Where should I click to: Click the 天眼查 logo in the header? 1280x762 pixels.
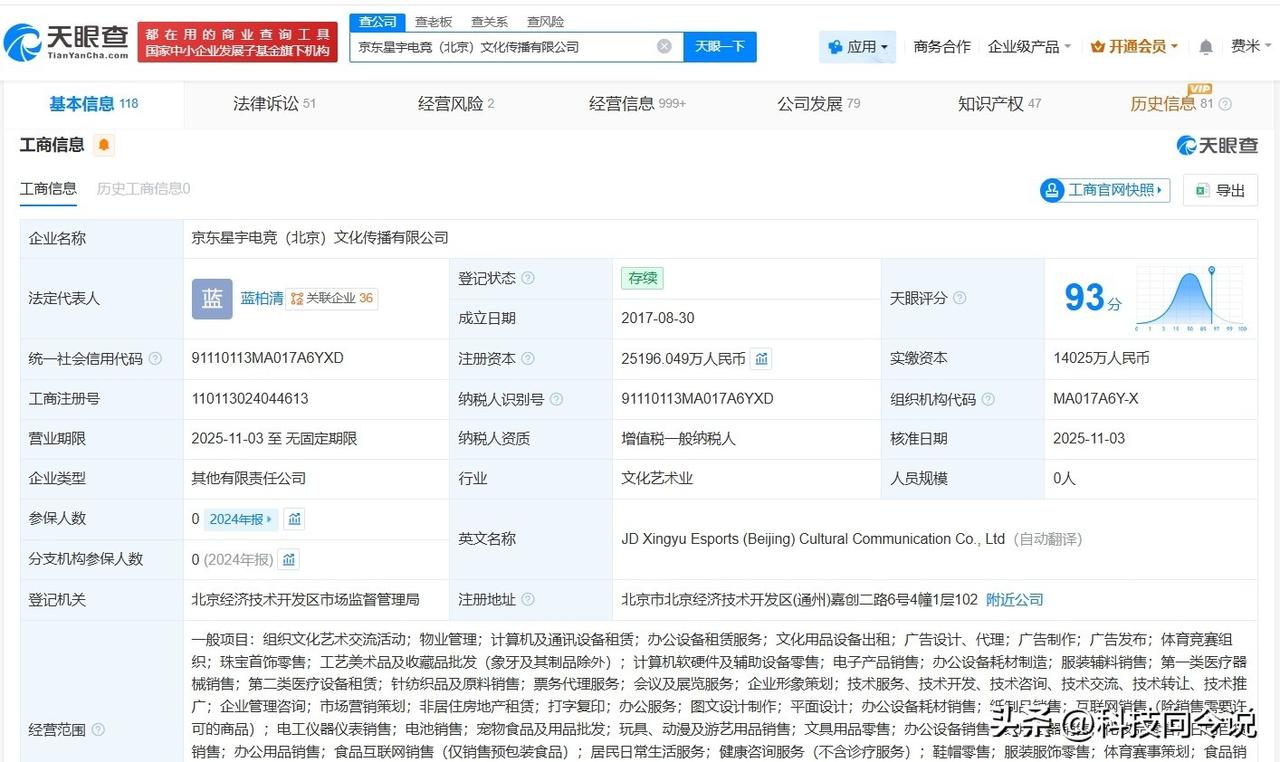66,41
